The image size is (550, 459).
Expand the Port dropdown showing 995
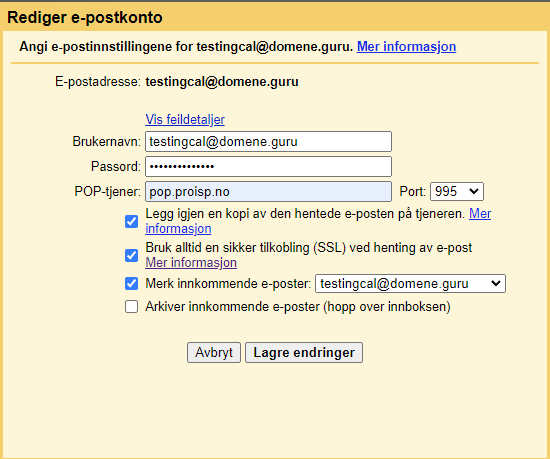point(457,191)
